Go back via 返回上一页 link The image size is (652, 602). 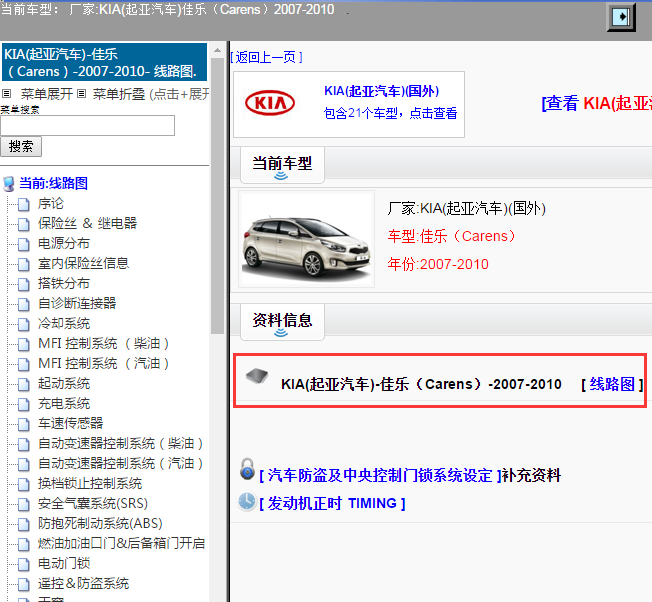pos(267,57)
